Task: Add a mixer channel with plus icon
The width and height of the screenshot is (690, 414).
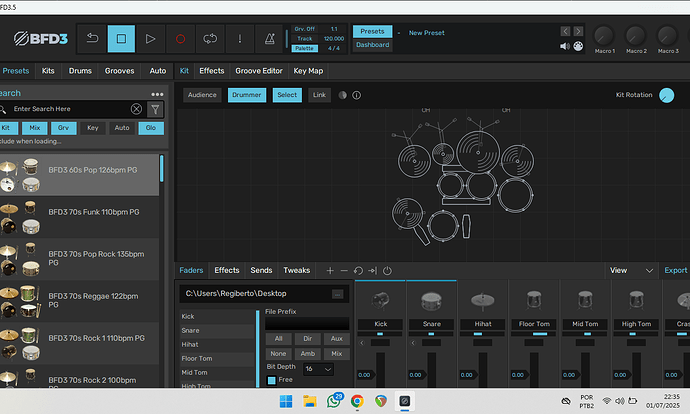Action: coord(330,271)
